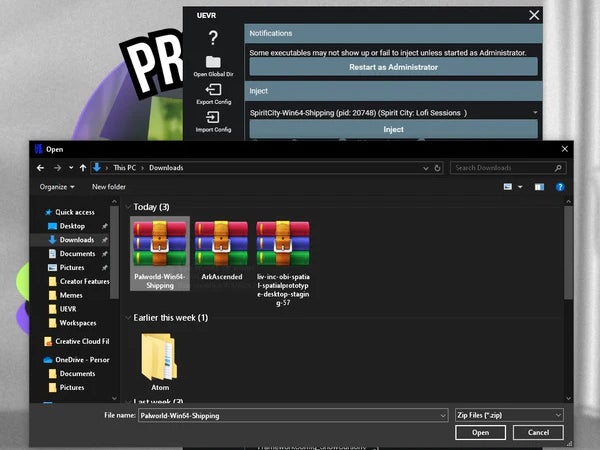
Task: Click This PC in the address path
Action: (x=125, y=168)
